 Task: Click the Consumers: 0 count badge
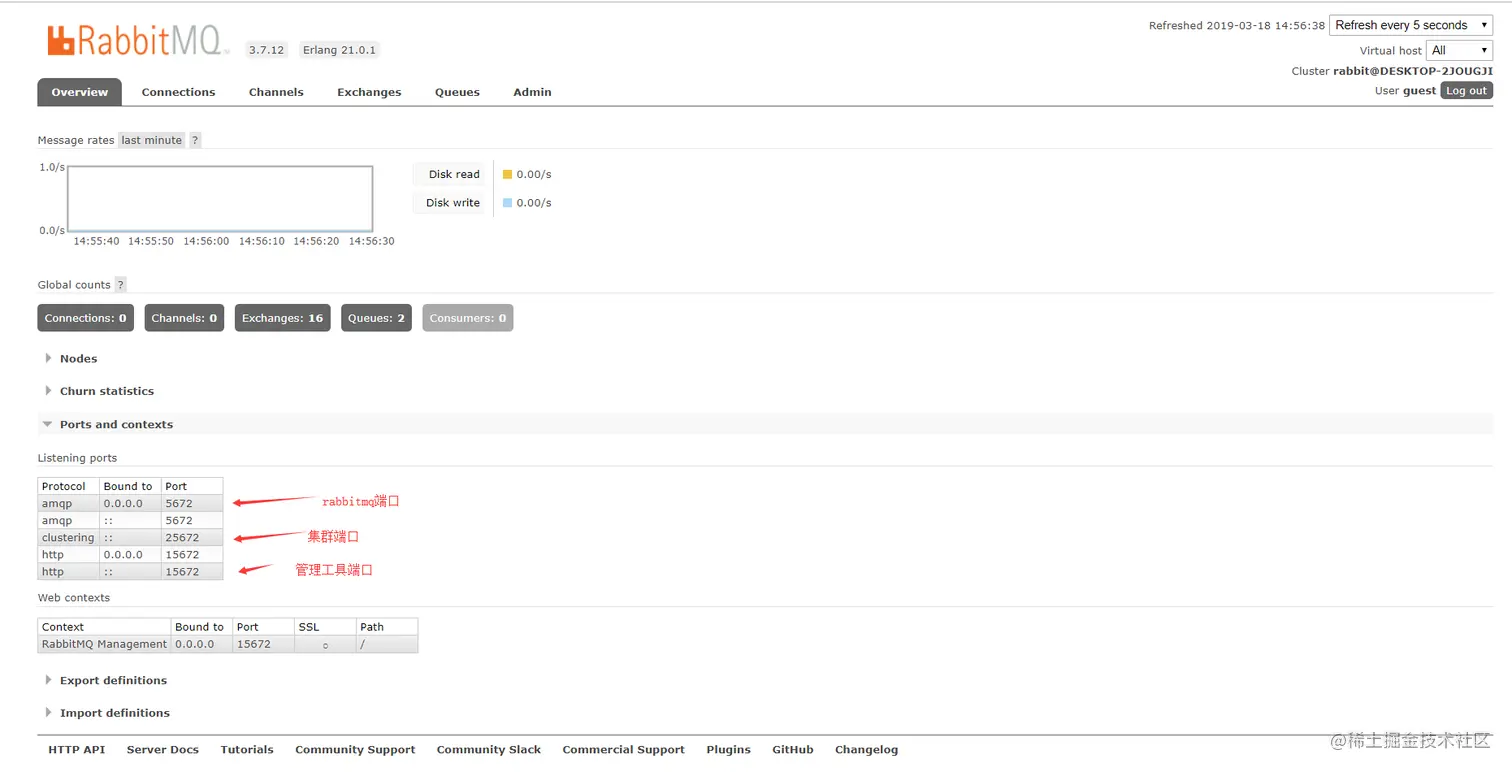[x=468, y=318]
